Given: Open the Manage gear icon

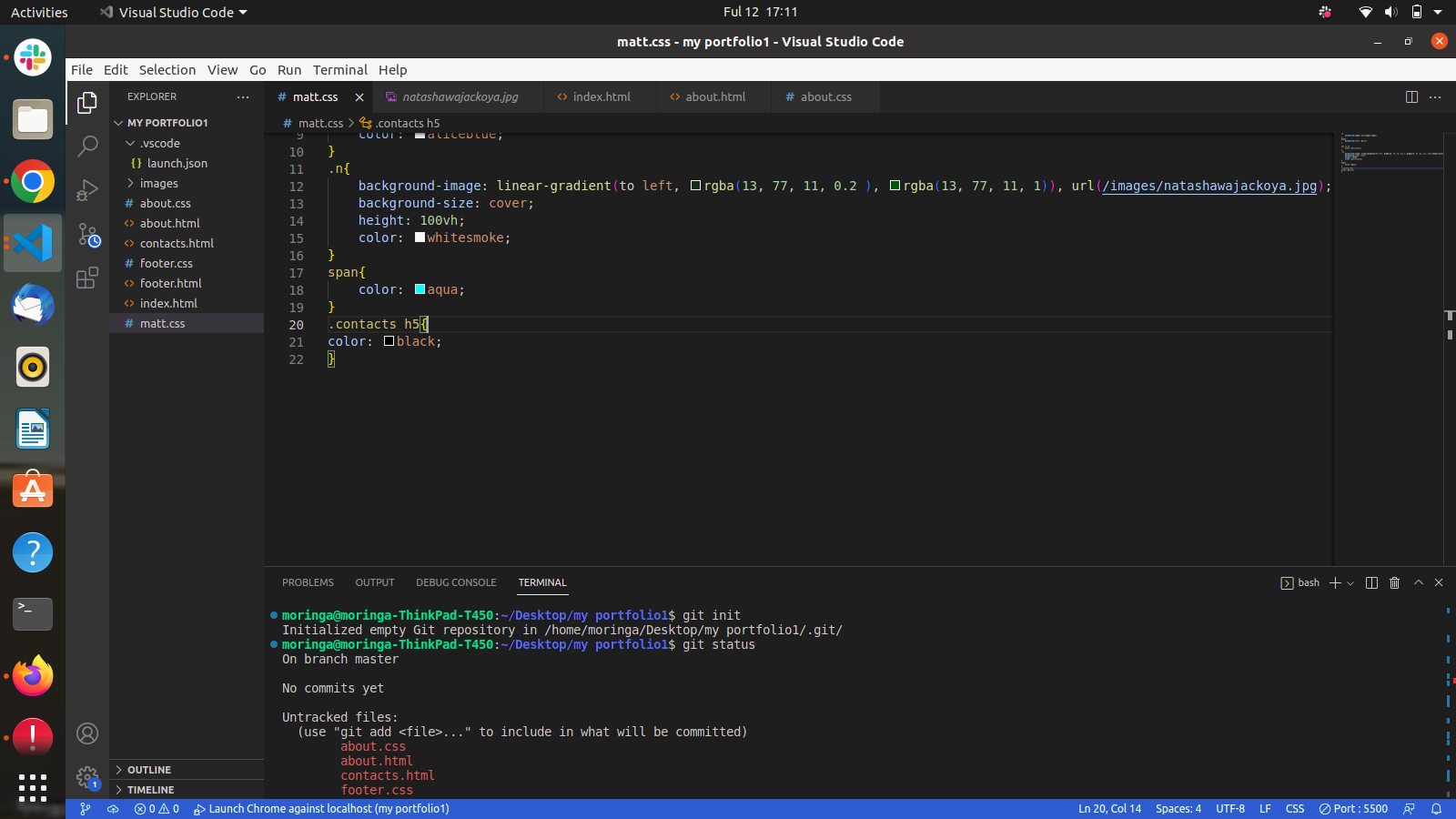Looking at the screenshot, I should [87, 777].
